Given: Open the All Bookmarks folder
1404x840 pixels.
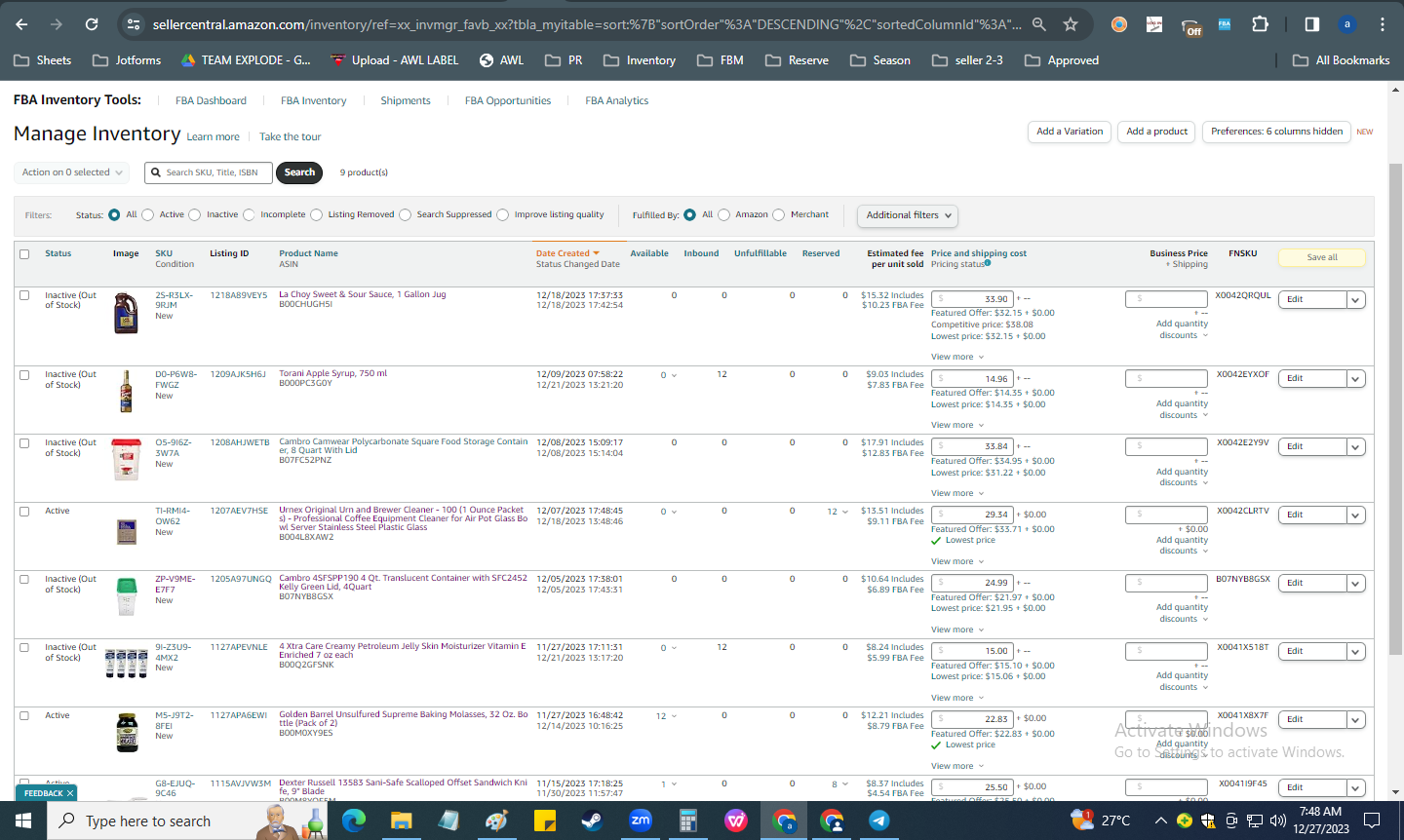Looking at the screenshot, I should click(1342, 60).
